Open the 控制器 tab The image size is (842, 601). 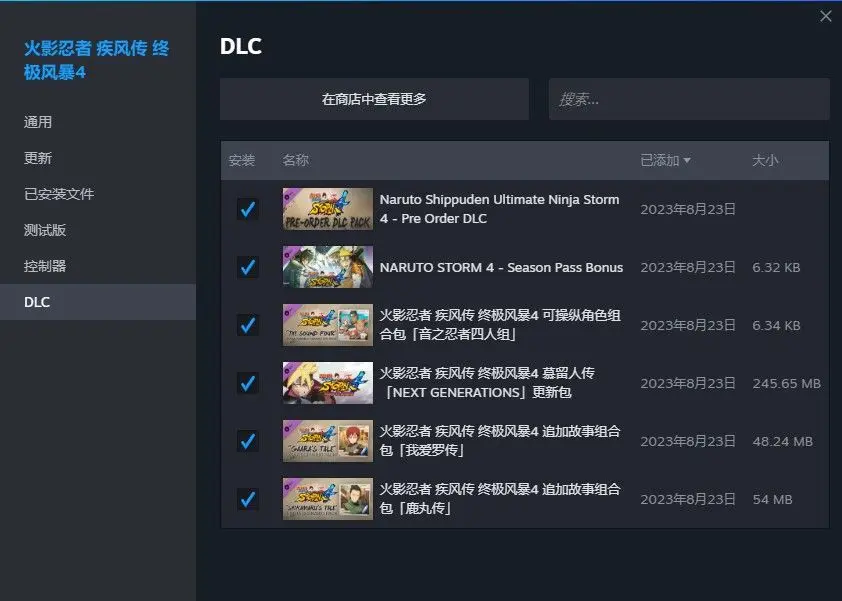[x=98, y=266]
